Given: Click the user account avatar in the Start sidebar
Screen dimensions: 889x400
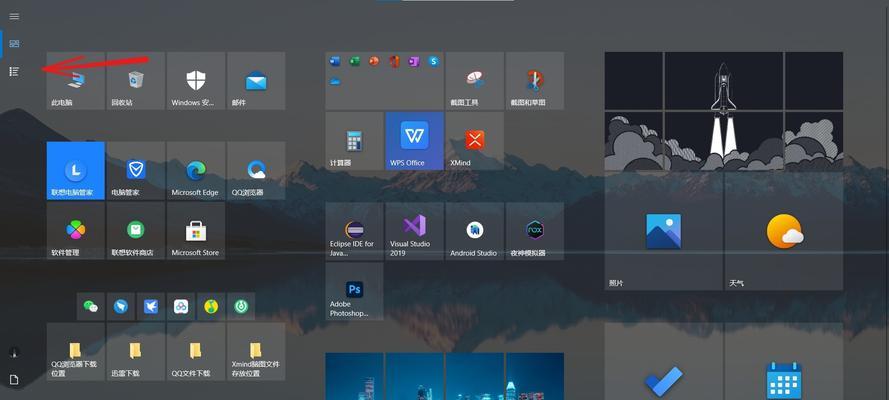Looking at the screenshot, I should [14, 352].
